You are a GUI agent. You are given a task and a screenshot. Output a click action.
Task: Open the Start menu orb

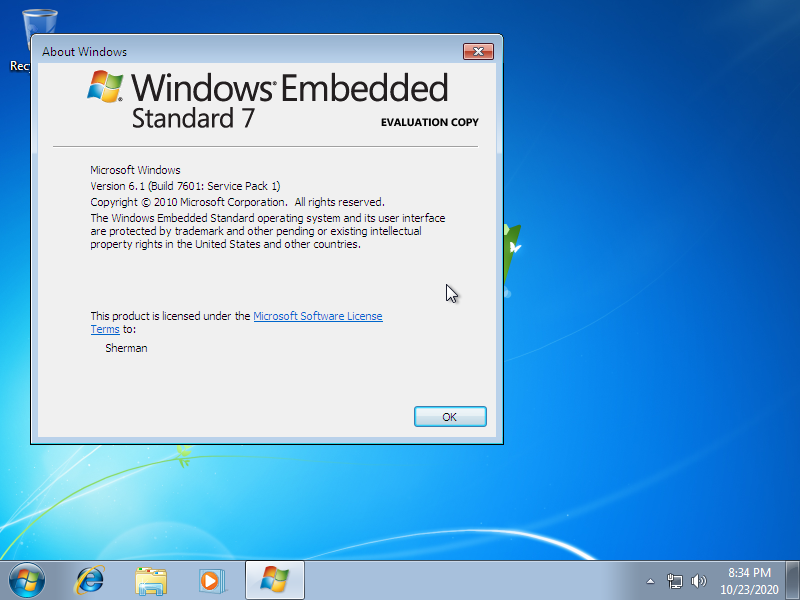point(27,580)
